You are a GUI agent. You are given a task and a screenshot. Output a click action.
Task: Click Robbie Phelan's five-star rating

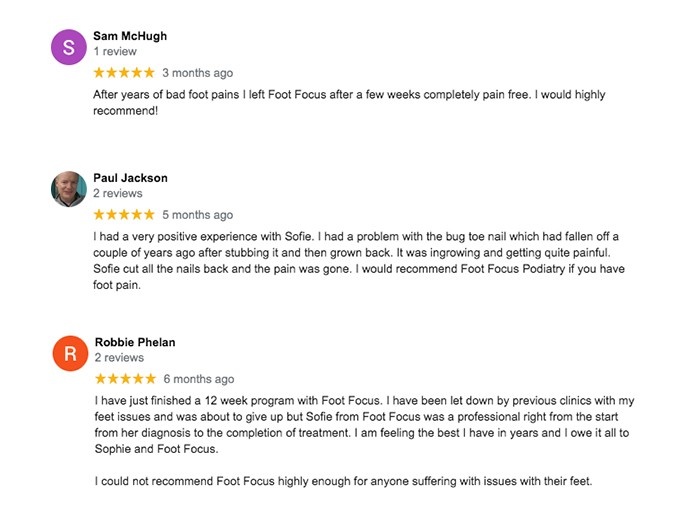125,379
